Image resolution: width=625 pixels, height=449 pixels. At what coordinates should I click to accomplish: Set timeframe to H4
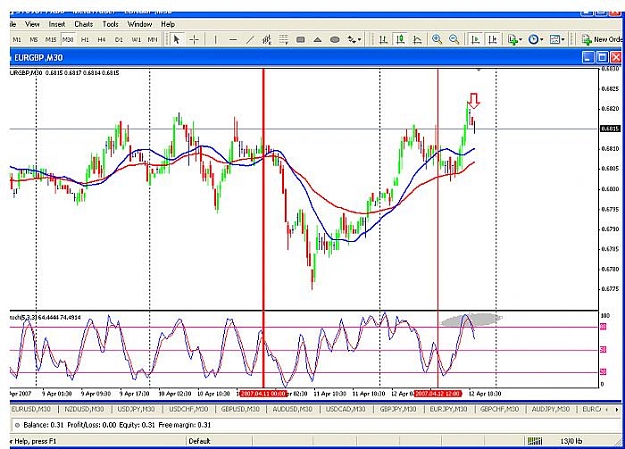[x=102, y=39]
